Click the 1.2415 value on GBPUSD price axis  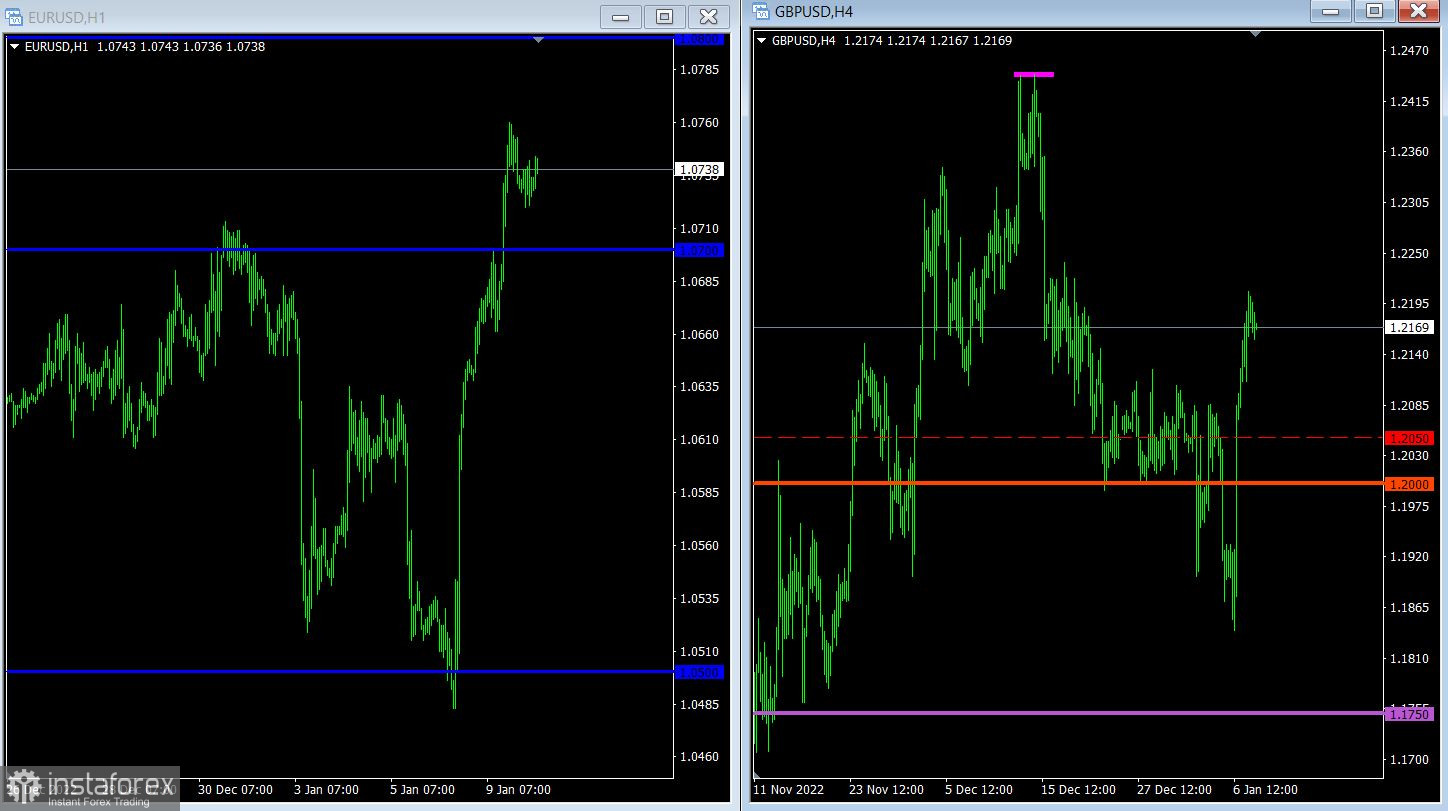(1410, 102)
